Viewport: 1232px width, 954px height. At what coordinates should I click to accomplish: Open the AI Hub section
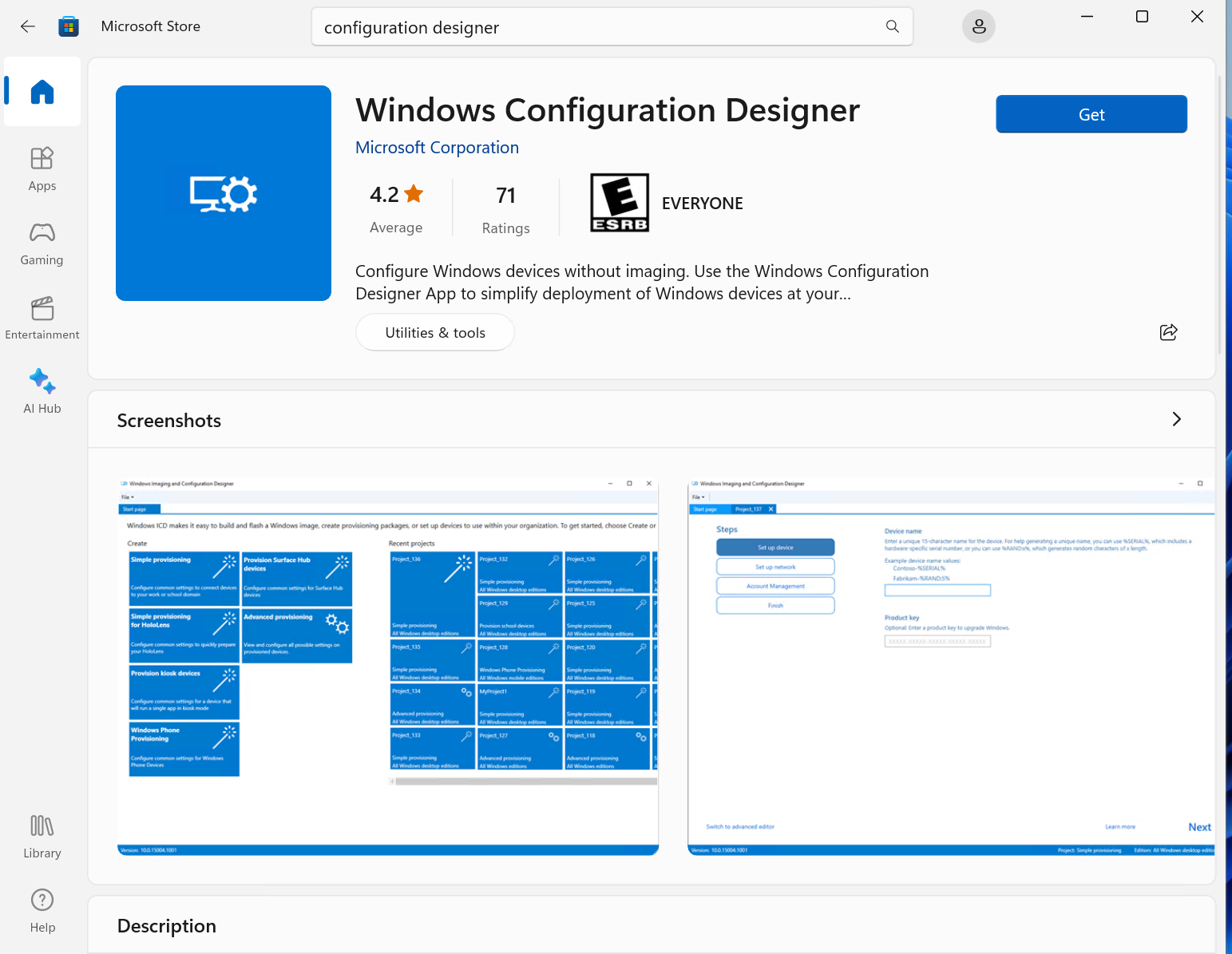point(42,391)
